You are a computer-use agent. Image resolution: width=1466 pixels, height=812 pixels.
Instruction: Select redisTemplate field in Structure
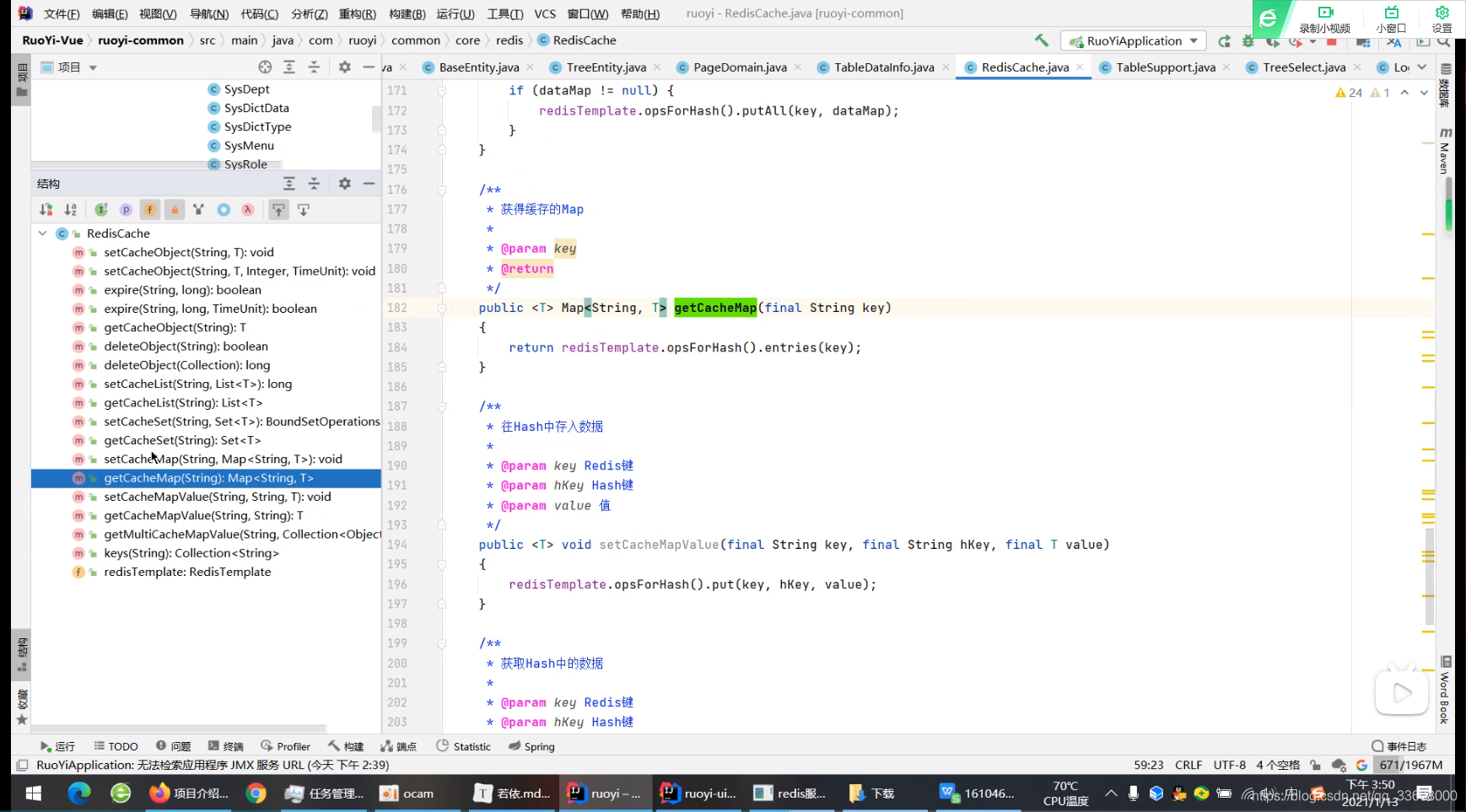coord(187,572)
